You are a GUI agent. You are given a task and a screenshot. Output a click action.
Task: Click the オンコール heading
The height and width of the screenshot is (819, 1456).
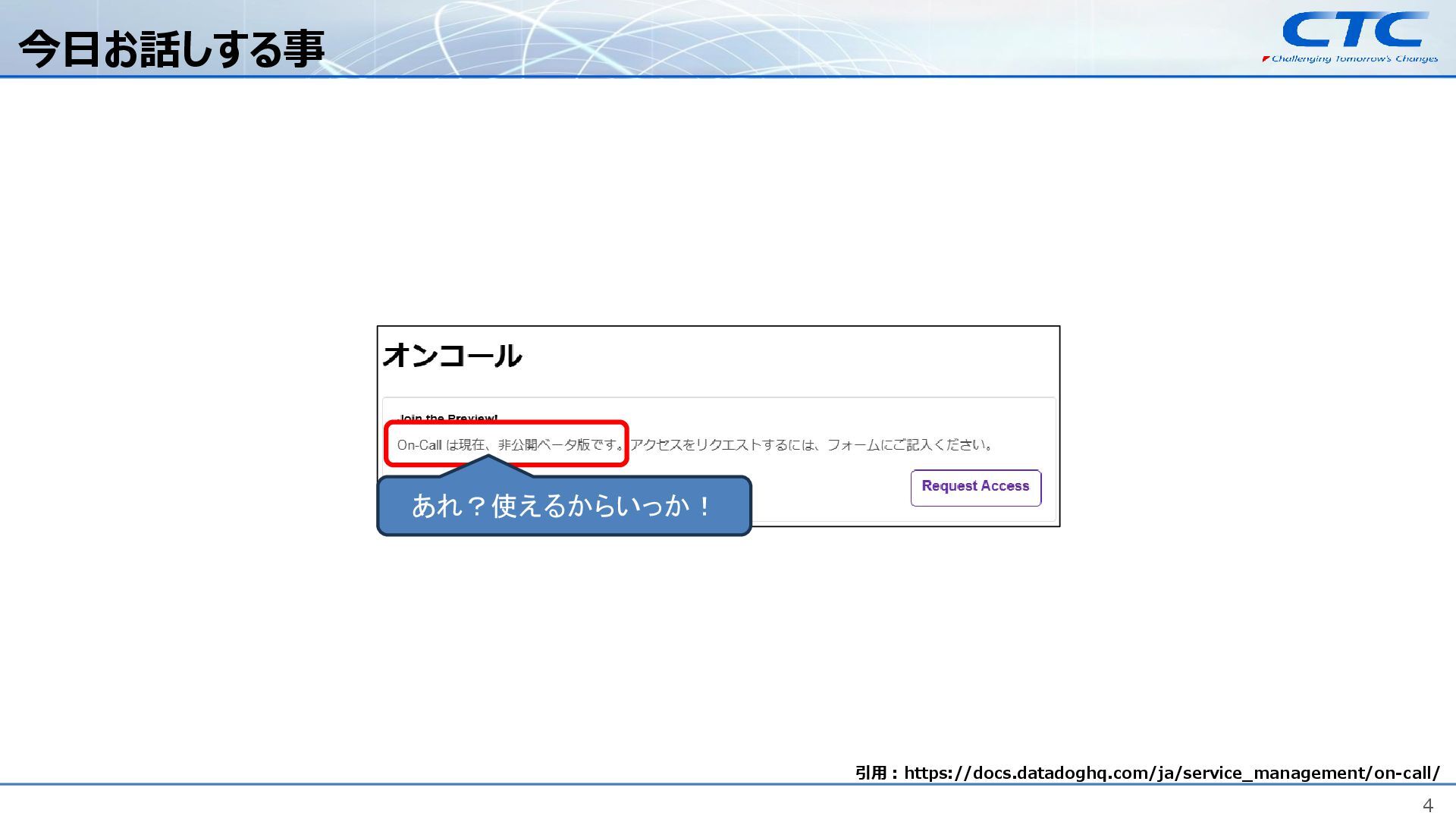coord(452,356)
